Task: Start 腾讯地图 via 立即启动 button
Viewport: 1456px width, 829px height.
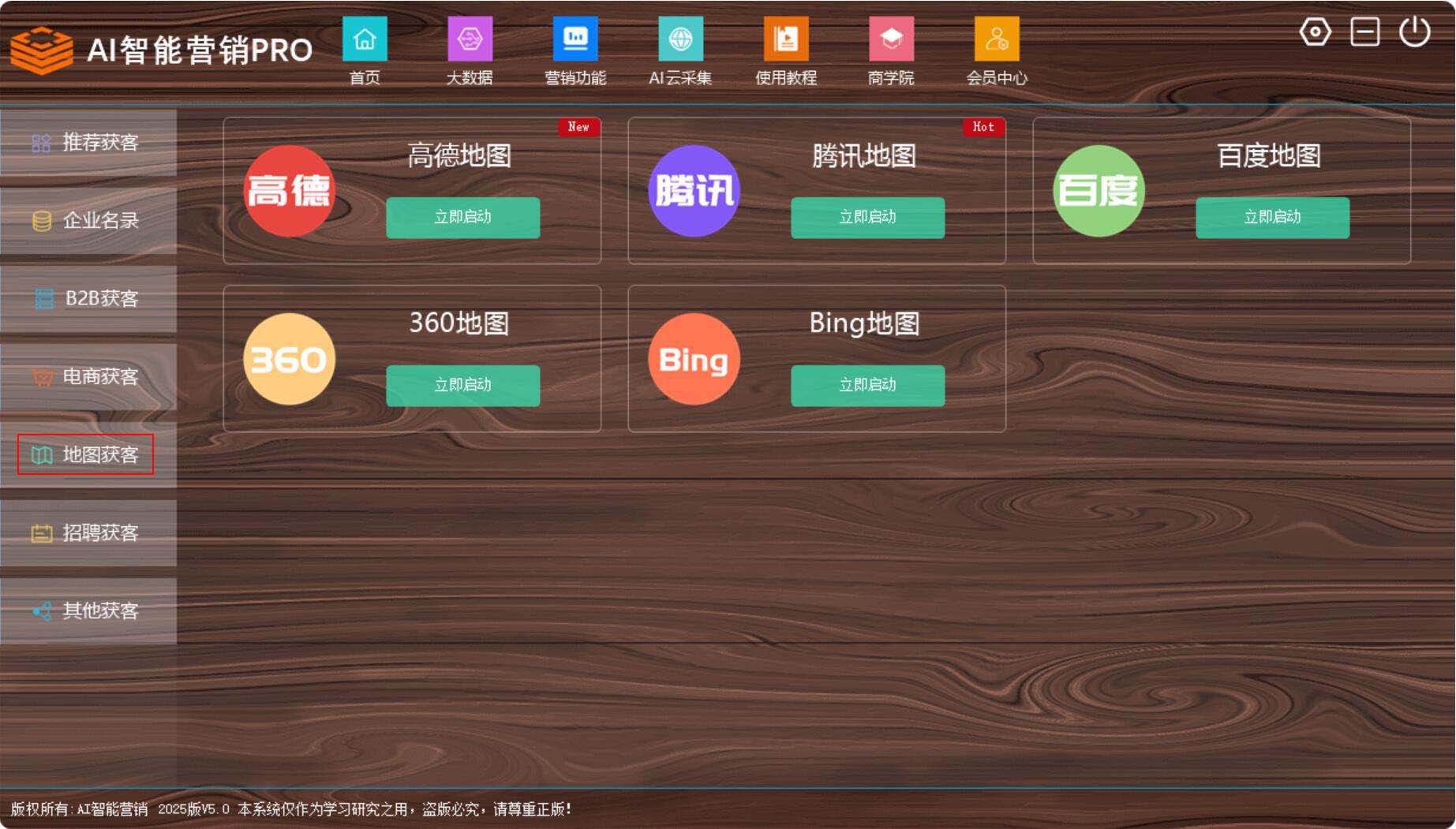Action: click(x=867, y=218)
